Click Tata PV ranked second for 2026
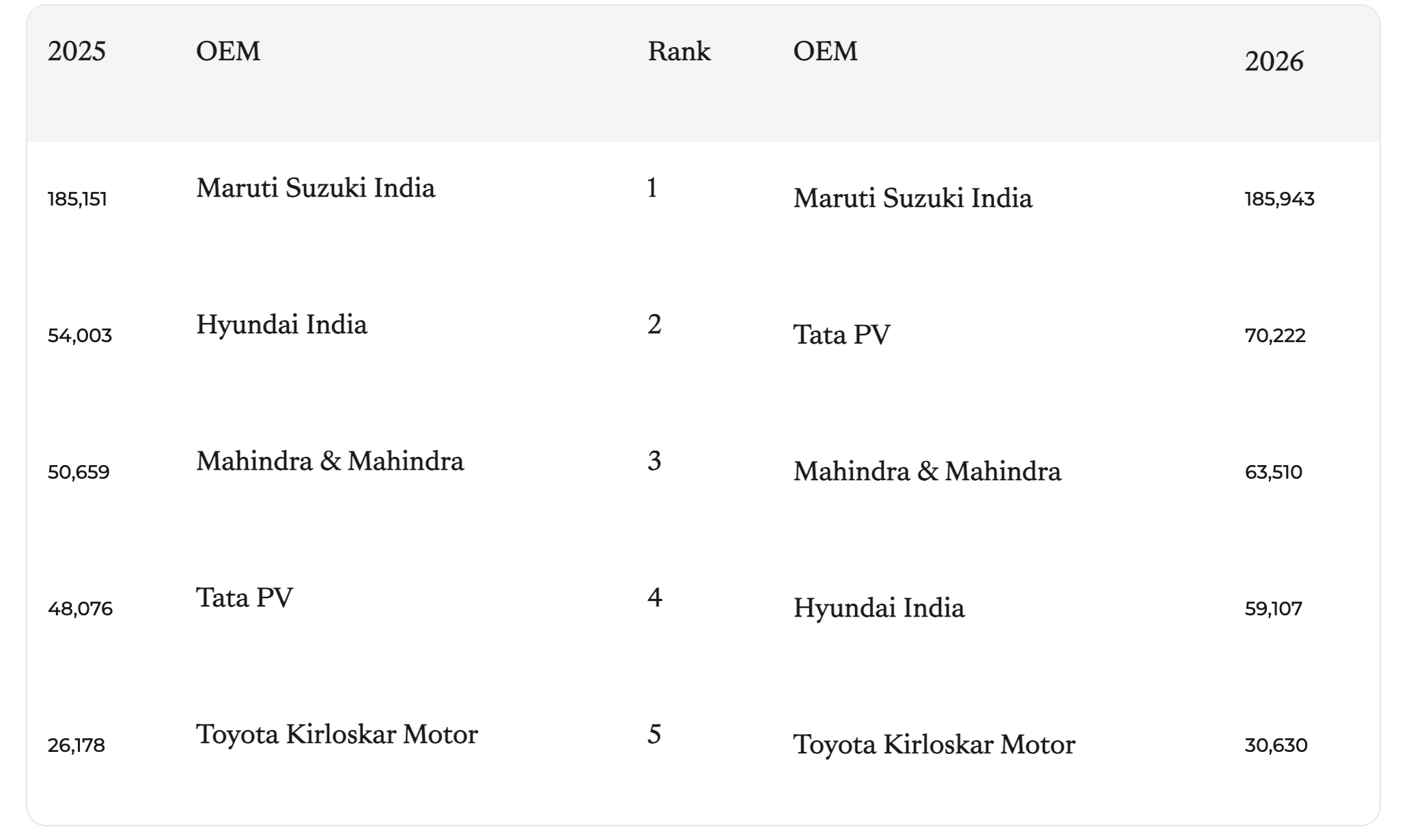Image resolution: width=1411 pixels, height=840 pixels. pyautogui.click(x=841, y=335)
